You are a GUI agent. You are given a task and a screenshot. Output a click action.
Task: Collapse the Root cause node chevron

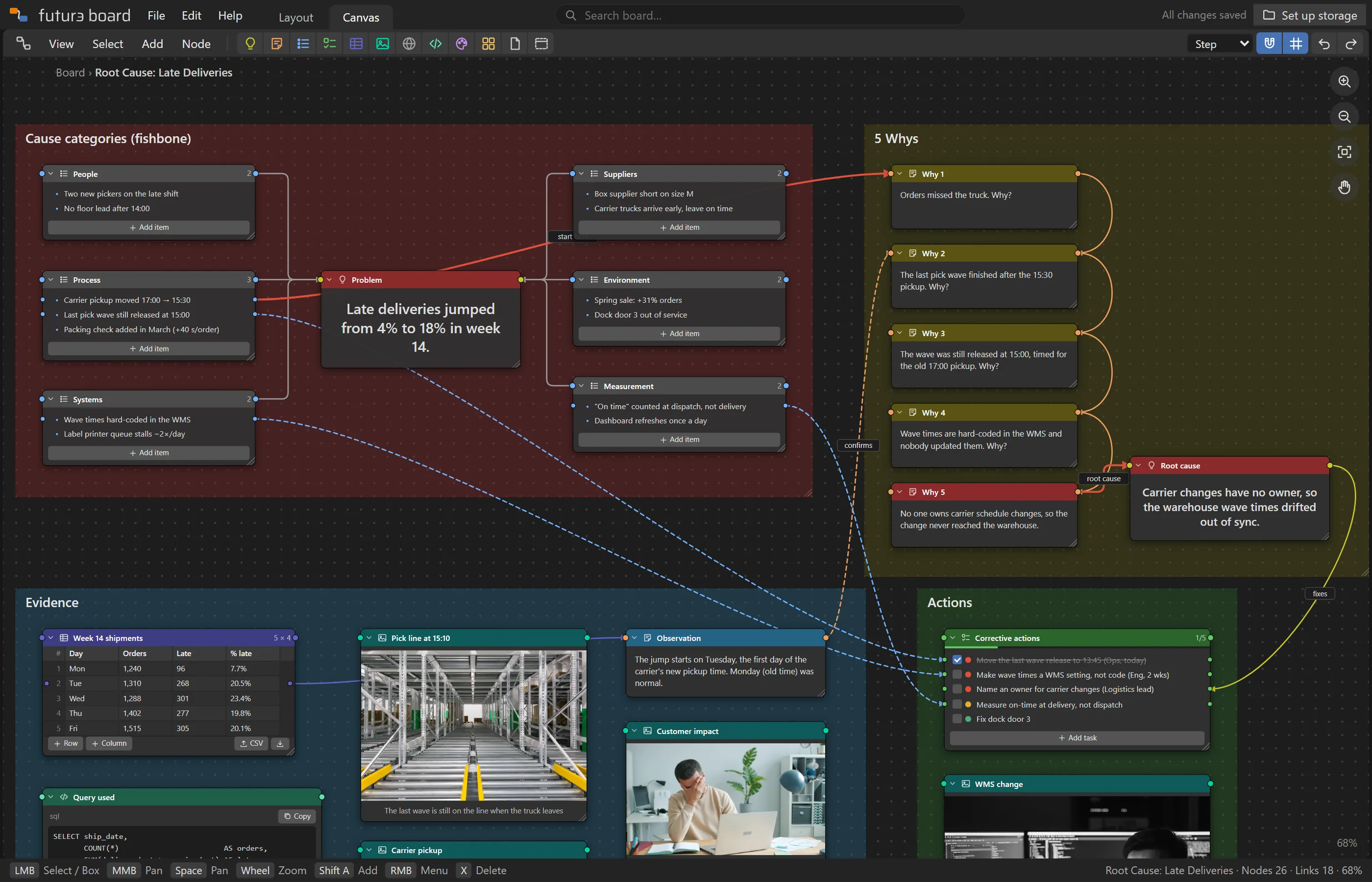coord(1138,465)
